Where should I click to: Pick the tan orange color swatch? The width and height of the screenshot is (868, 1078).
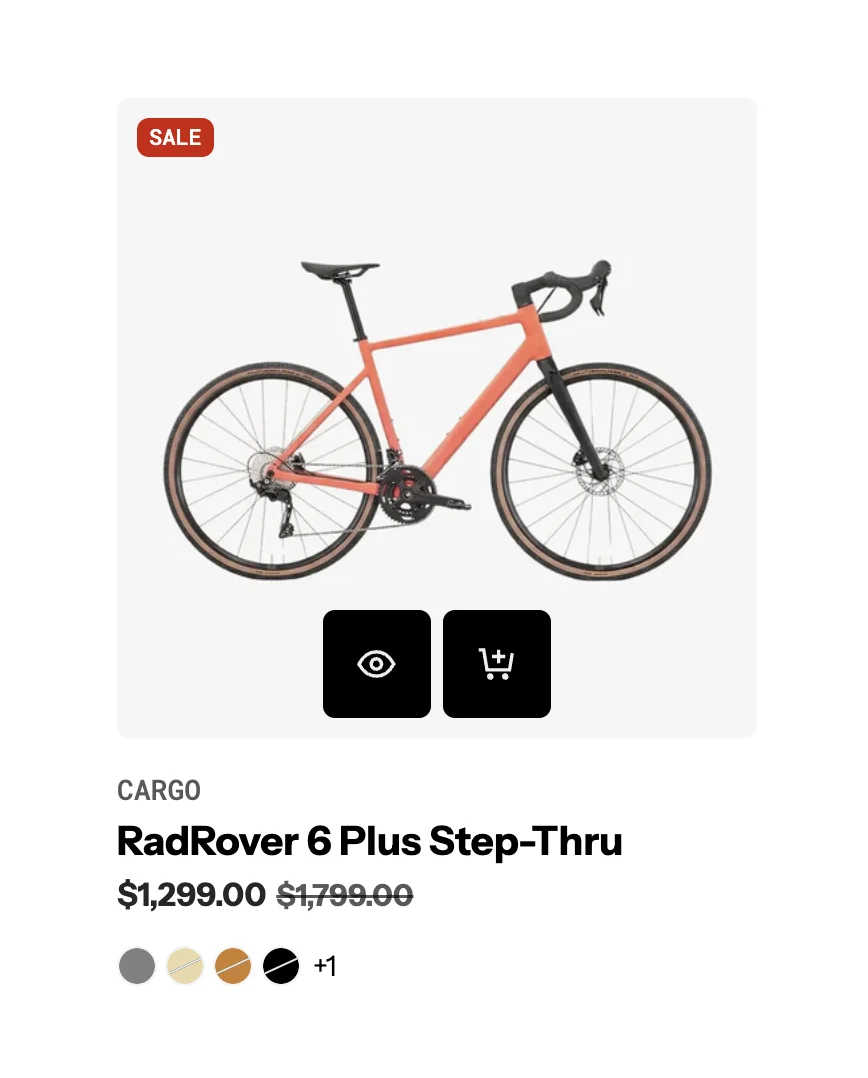[233, 966]
